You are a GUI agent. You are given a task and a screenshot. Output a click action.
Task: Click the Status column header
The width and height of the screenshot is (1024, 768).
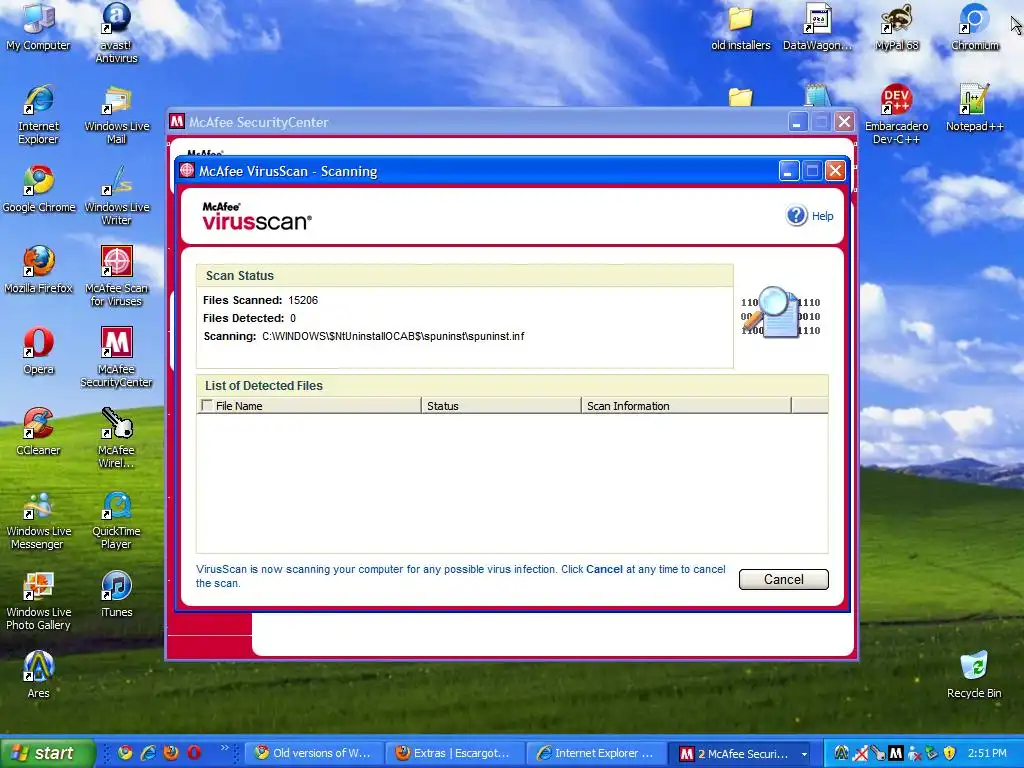(501, 406)
